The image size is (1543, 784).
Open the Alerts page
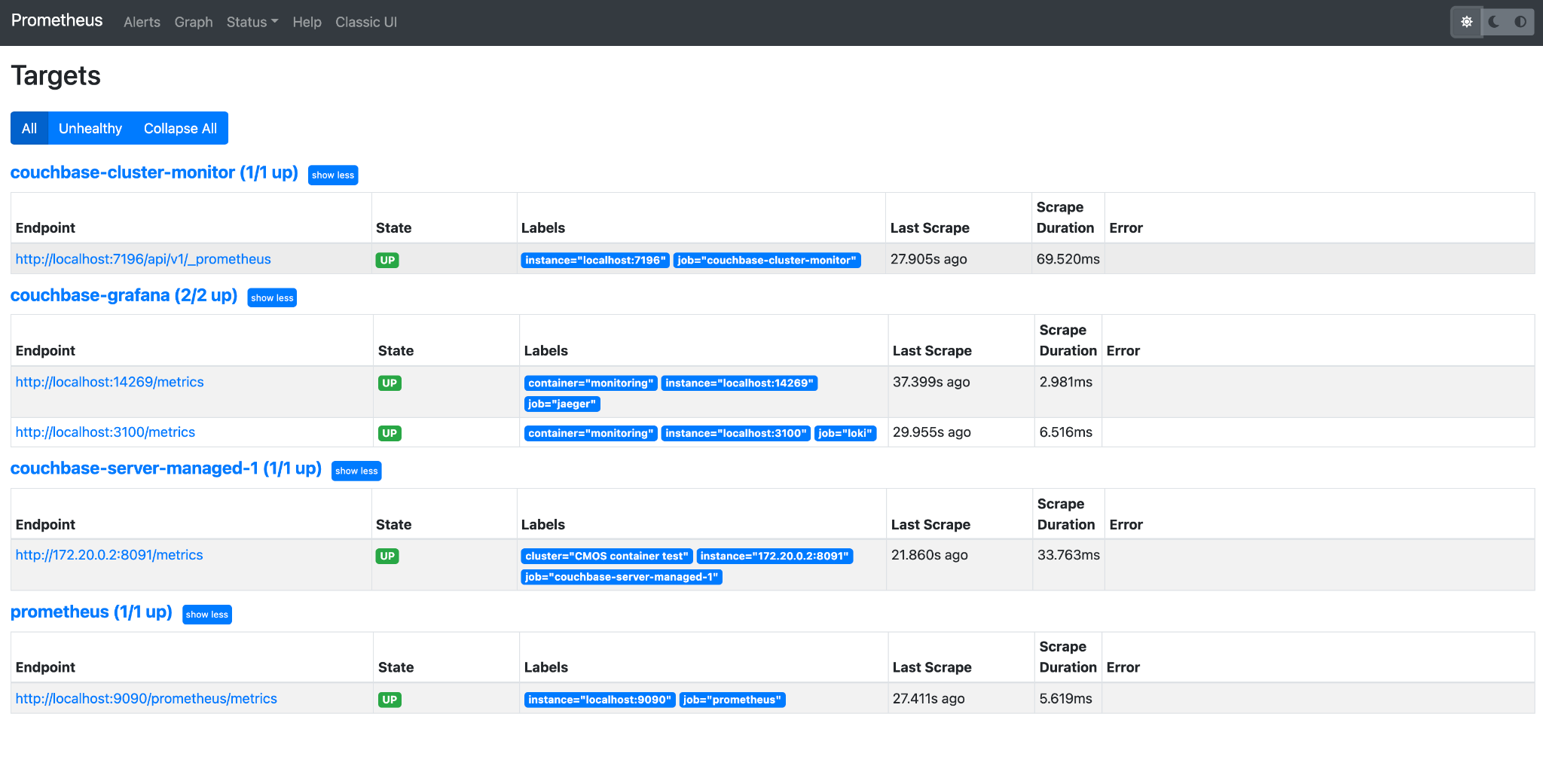point(142,22)
